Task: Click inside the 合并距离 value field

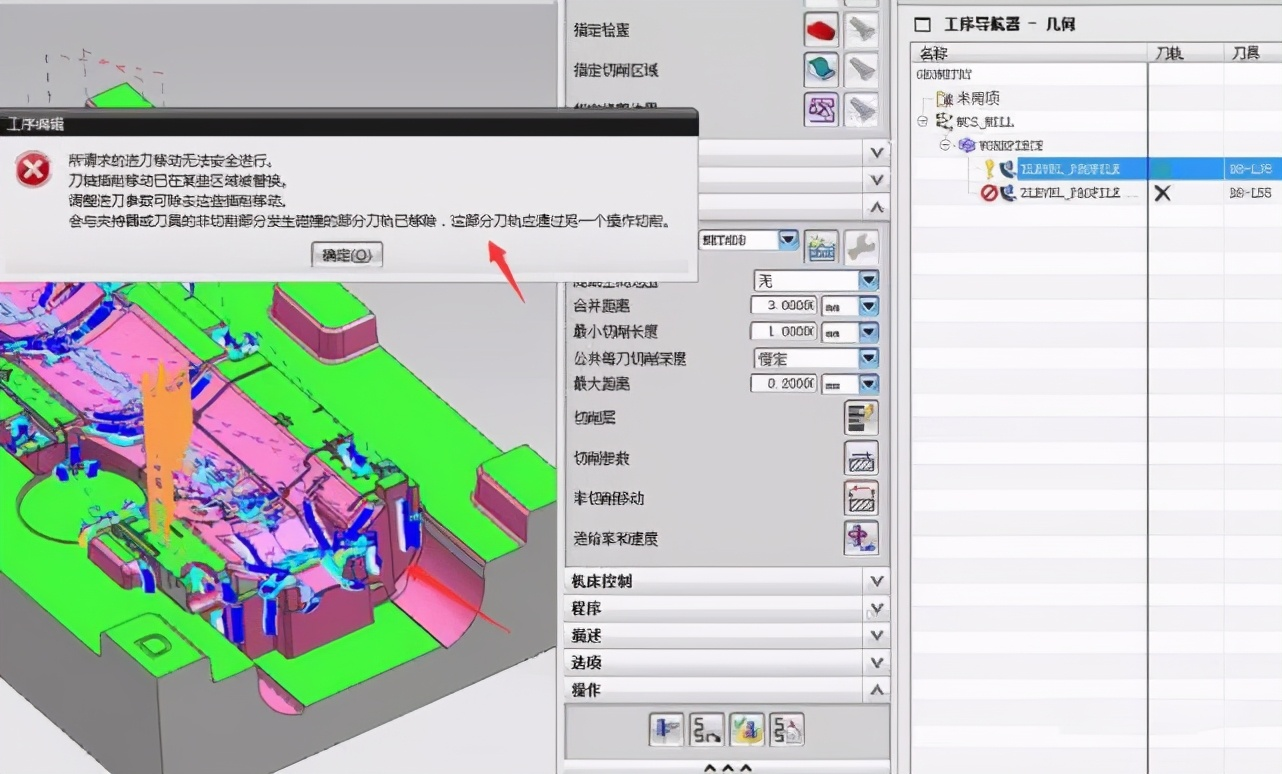Action: [785, 305]
